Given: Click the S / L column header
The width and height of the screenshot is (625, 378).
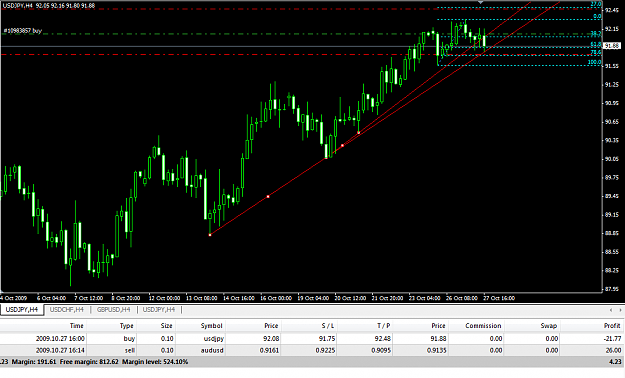Looking at the screenshot, I should pyautogui.click(x=328, y=326).
